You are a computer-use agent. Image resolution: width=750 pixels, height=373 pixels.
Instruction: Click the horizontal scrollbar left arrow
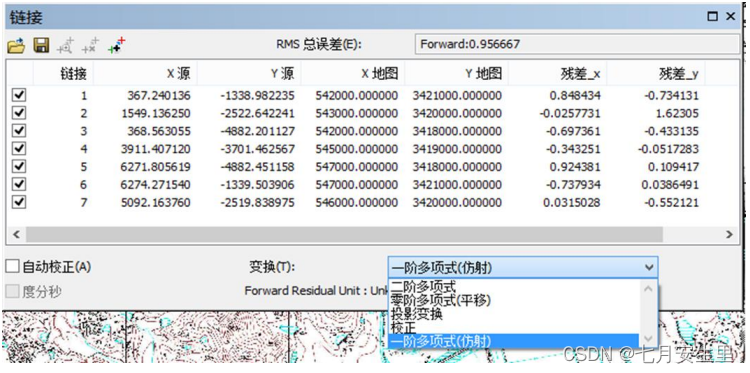coord(16,234)
